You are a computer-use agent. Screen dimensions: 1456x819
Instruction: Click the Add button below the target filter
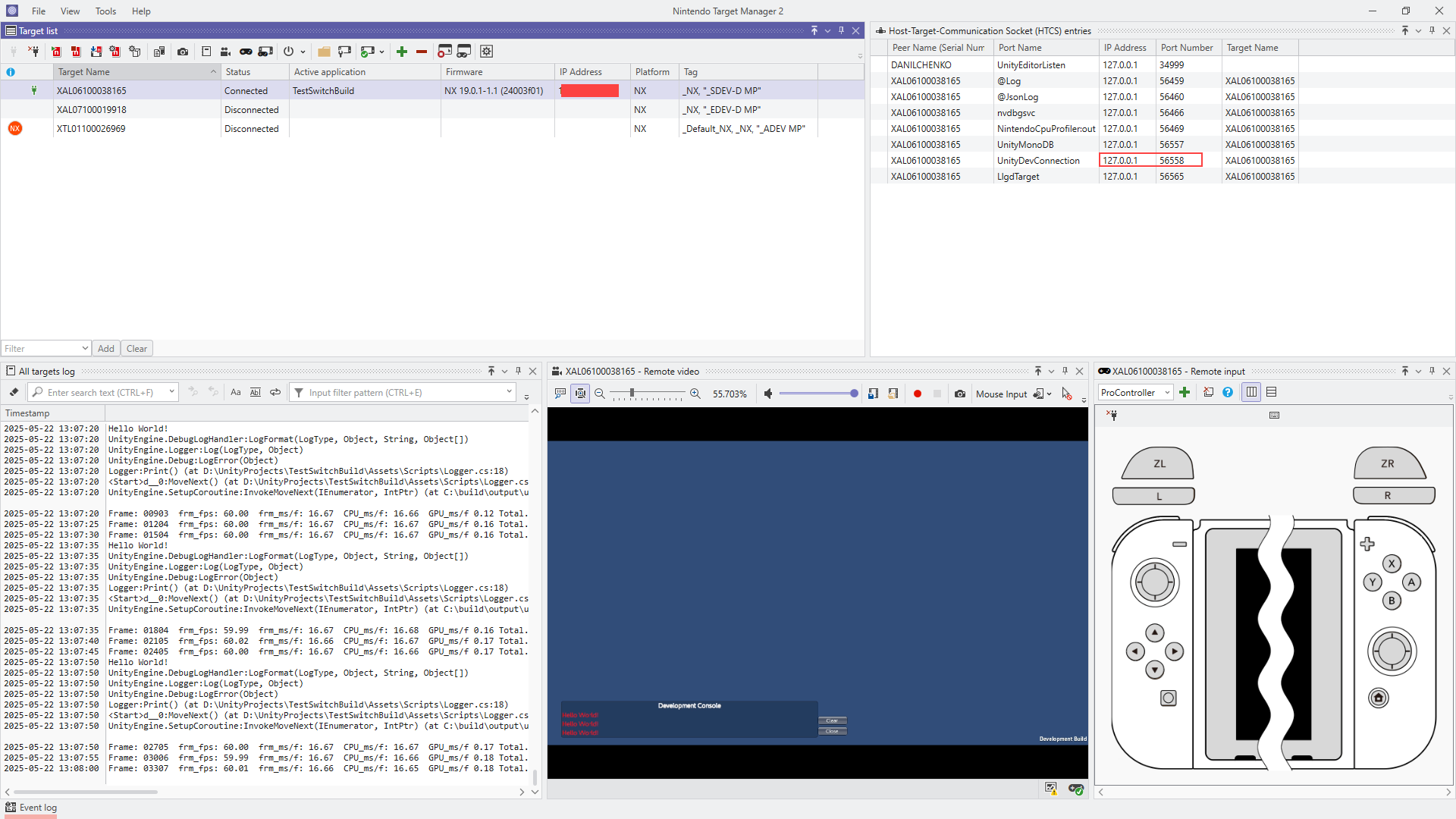tap(105, 348)
